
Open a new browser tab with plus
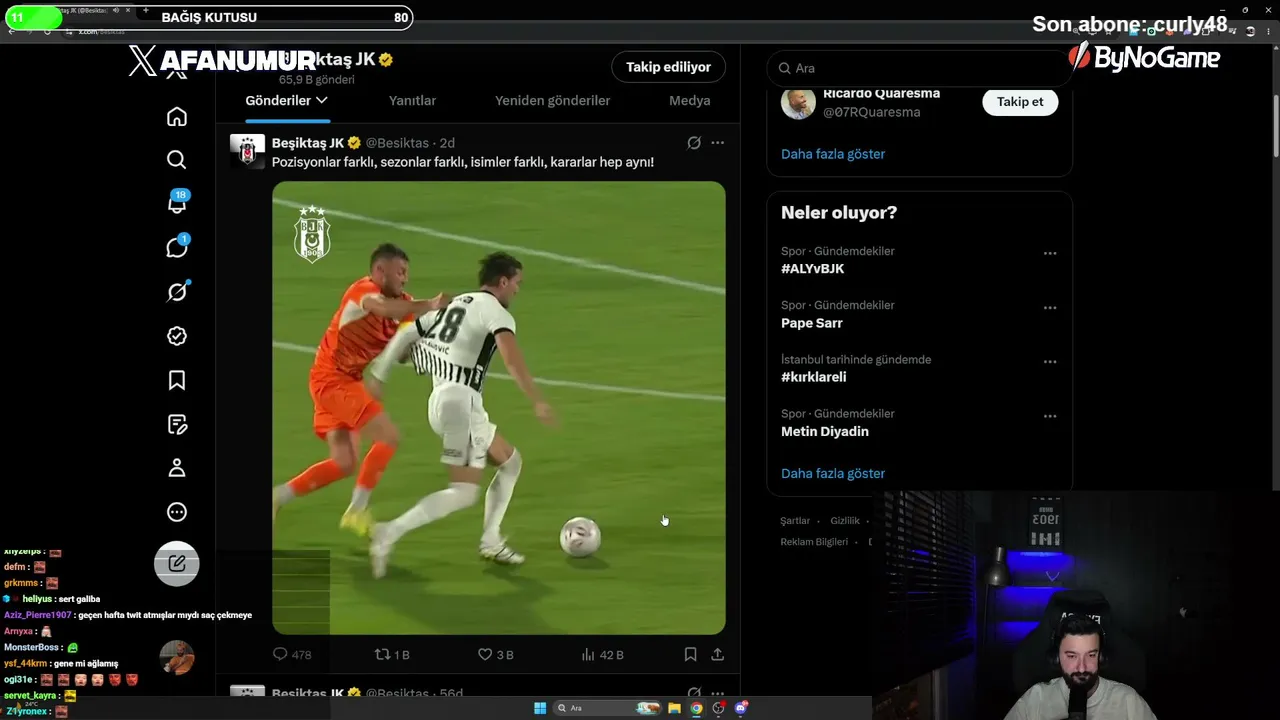tap(146, 10)
